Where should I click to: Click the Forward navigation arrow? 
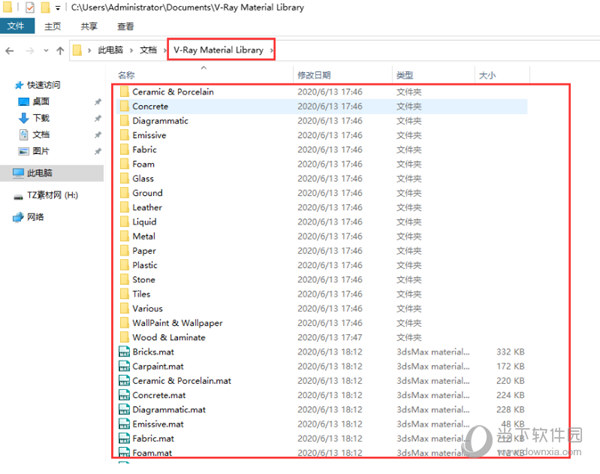pyautogui.click(x=30, y=50)
